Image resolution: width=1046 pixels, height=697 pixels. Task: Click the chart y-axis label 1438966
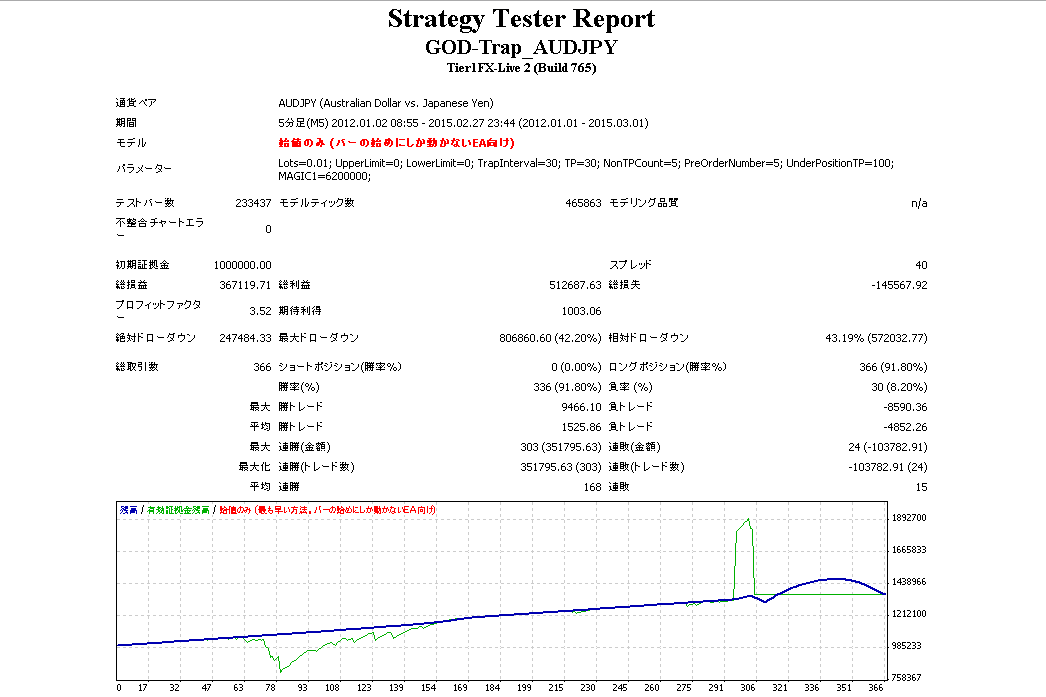point(909,582)
